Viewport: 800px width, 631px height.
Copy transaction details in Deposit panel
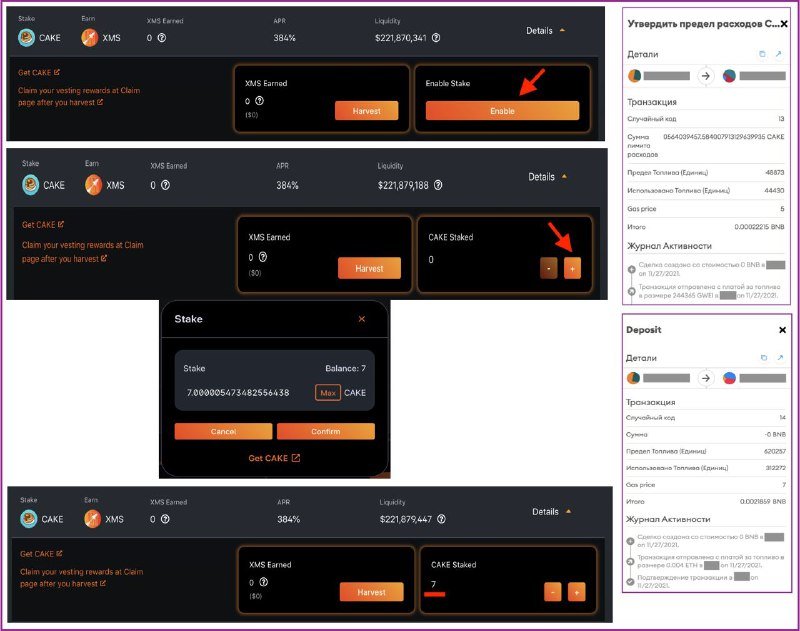[762, 357]
